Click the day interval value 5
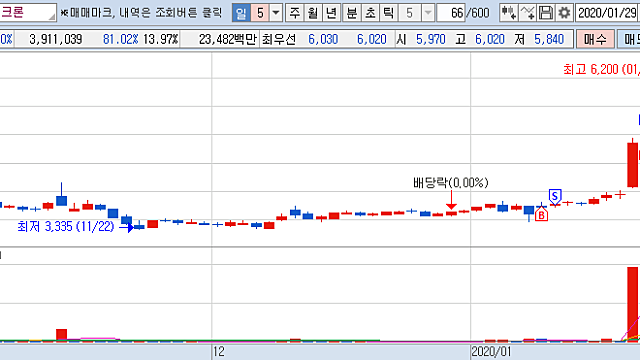Image resolution: width=640 pixels, height=360 pixels. pyautogui.click(x=260, y=13)
